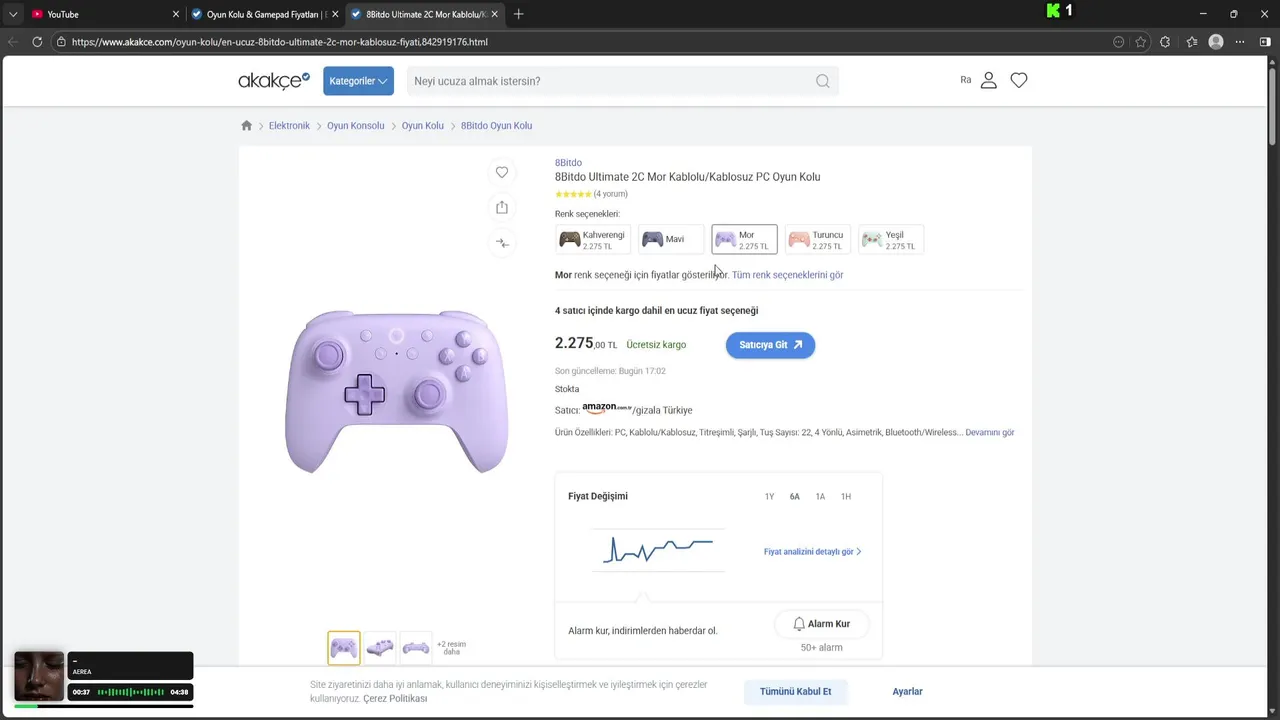This screenshot has width=1280, height=720.
Task: Select Mavi color option
Action: click(671, 240)
